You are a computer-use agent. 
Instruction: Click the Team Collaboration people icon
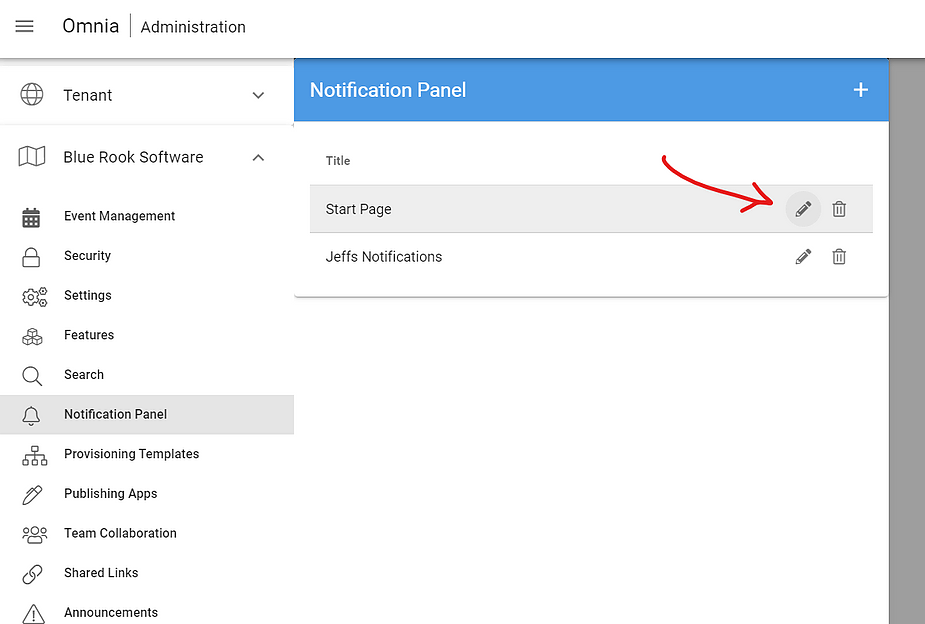(x=35, y=534)
